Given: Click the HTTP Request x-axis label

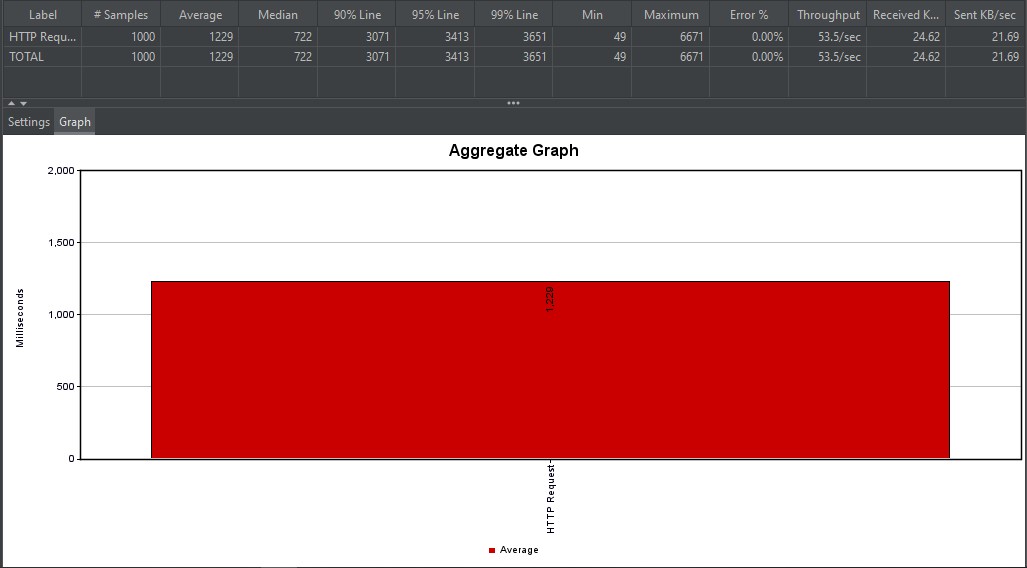Looking at the screenshot, I should tap(551, 498).
